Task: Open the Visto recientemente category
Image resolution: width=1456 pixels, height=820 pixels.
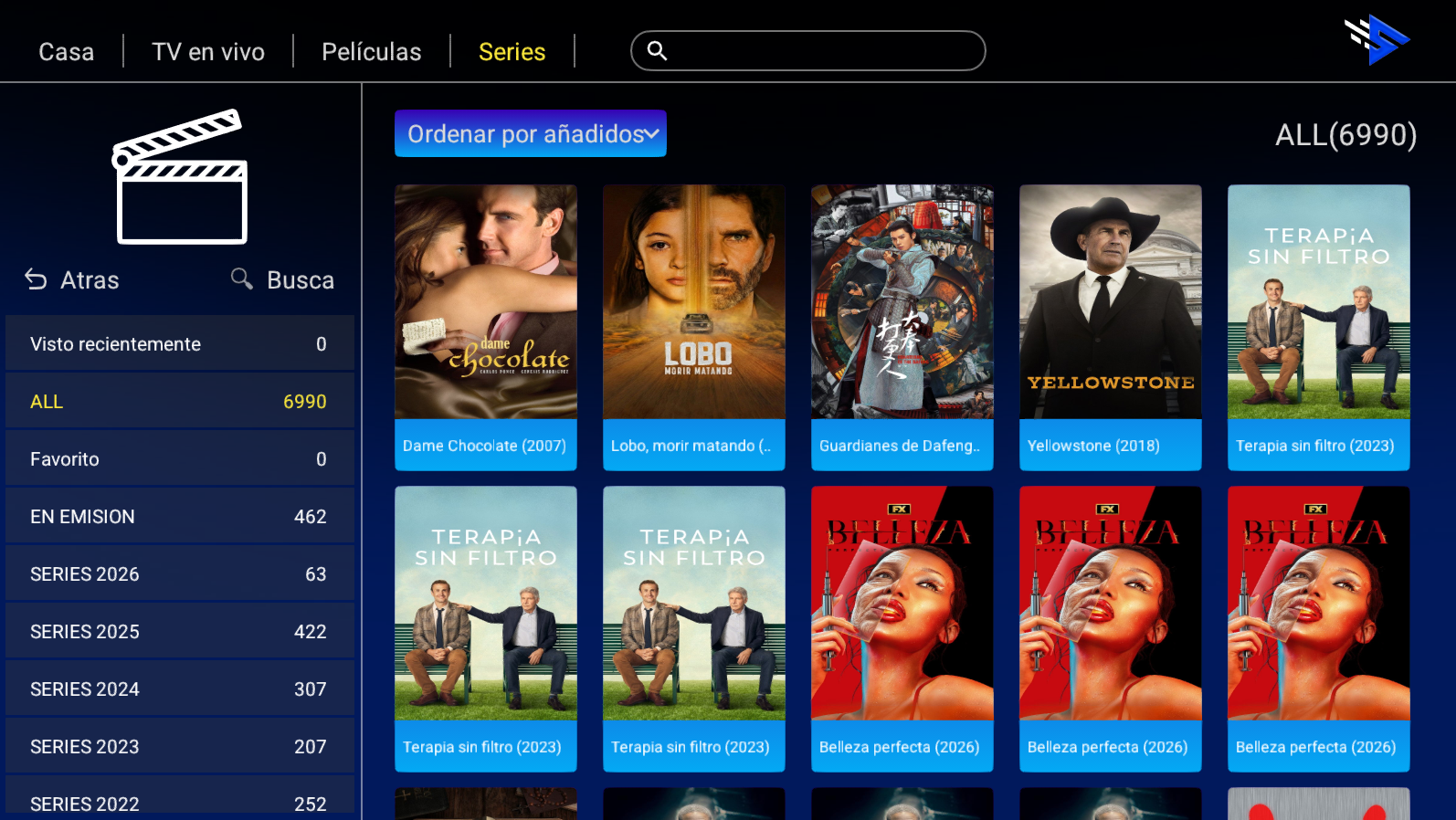Action: click(x=179, y=344)
